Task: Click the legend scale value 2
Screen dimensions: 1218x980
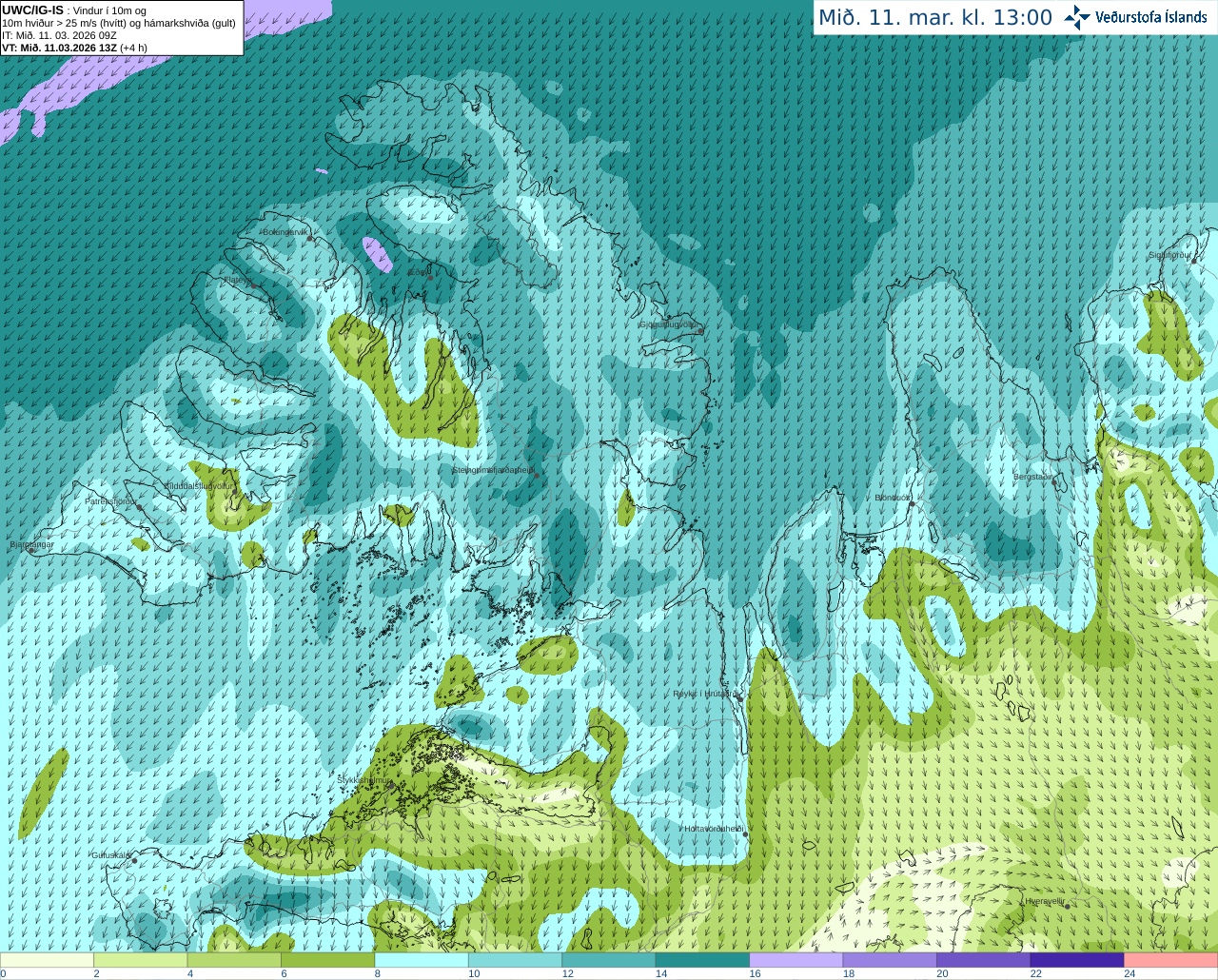Action: click(x=96, y=973)
